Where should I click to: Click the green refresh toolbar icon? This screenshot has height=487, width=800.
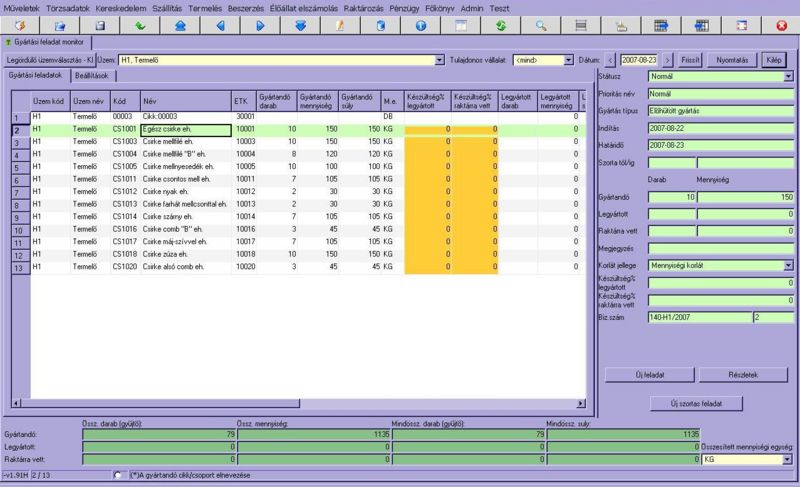(499, 25)
